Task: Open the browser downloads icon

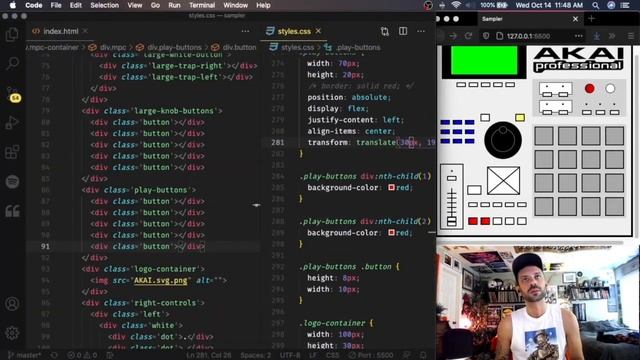Action: 597,36
